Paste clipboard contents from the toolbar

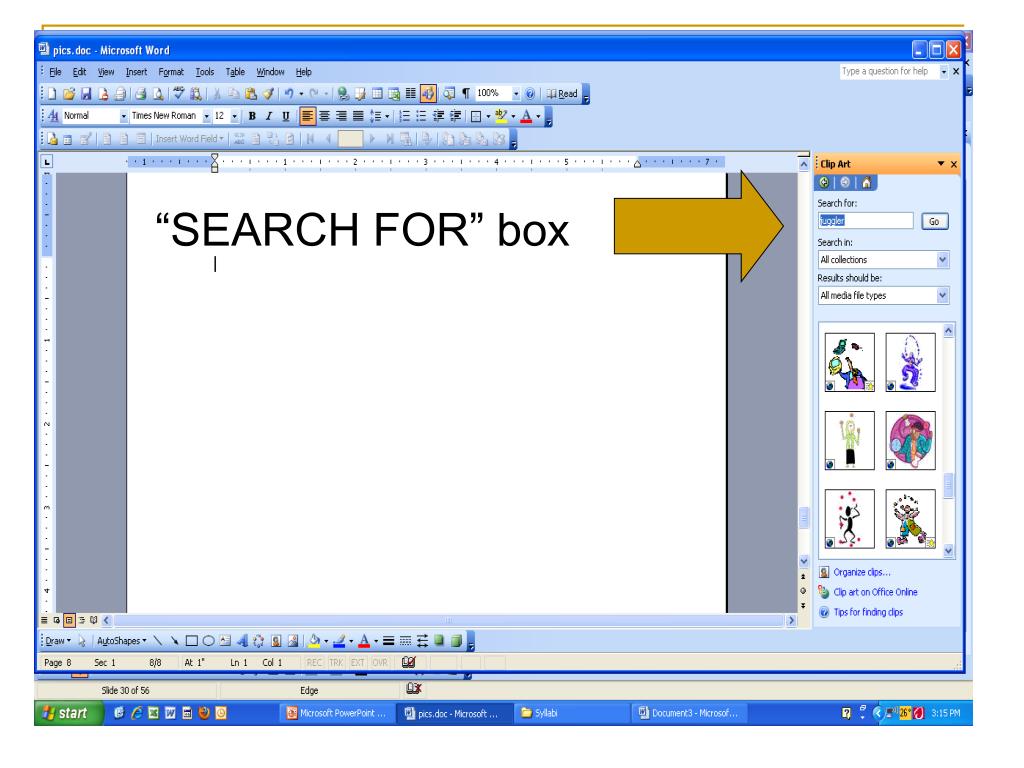(251, 94)
